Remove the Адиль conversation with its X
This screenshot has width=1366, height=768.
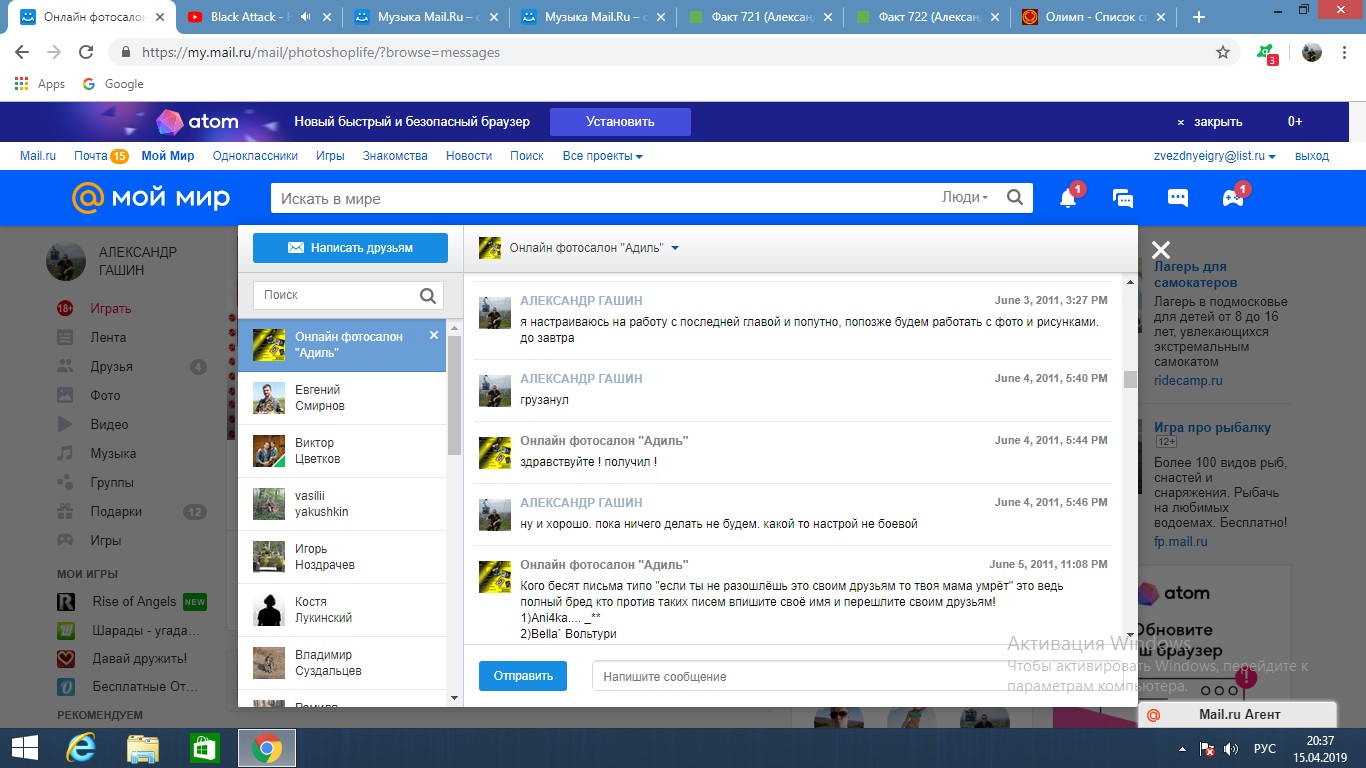coord(434,335)
